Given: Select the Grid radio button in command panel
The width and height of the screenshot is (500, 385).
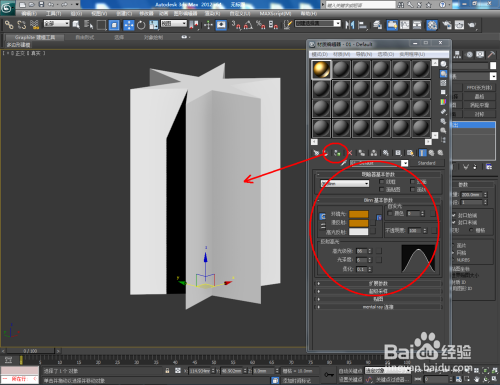Looking at the screenshot, I should pyautogui.click(x=471, y=230).
